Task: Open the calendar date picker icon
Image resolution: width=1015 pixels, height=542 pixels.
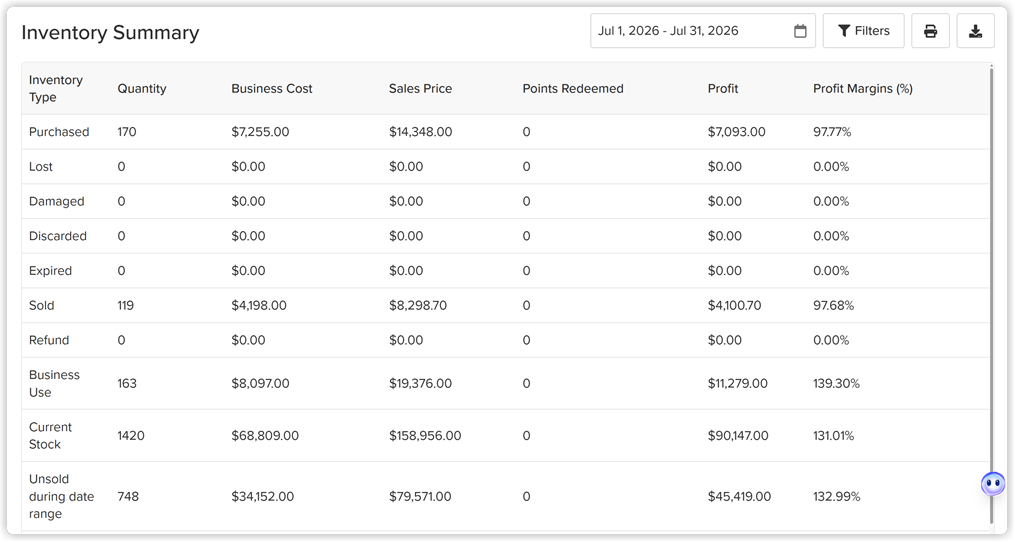Action: coord(800,31)
